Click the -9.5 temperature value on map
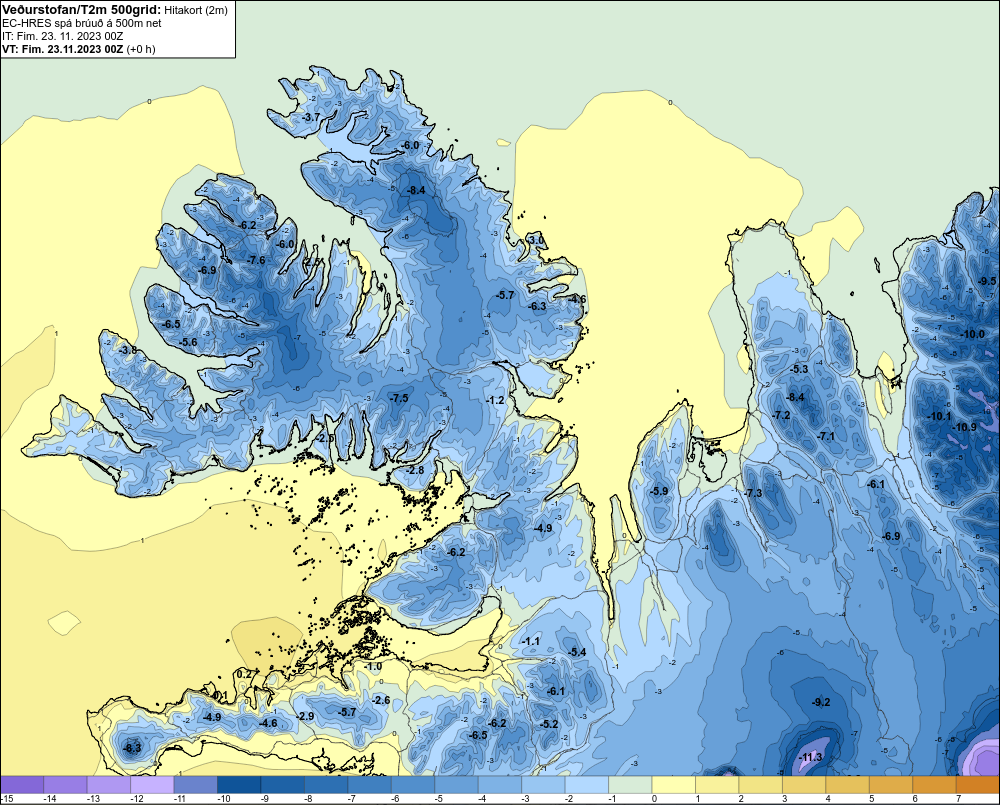 click(x=987, y=281)
